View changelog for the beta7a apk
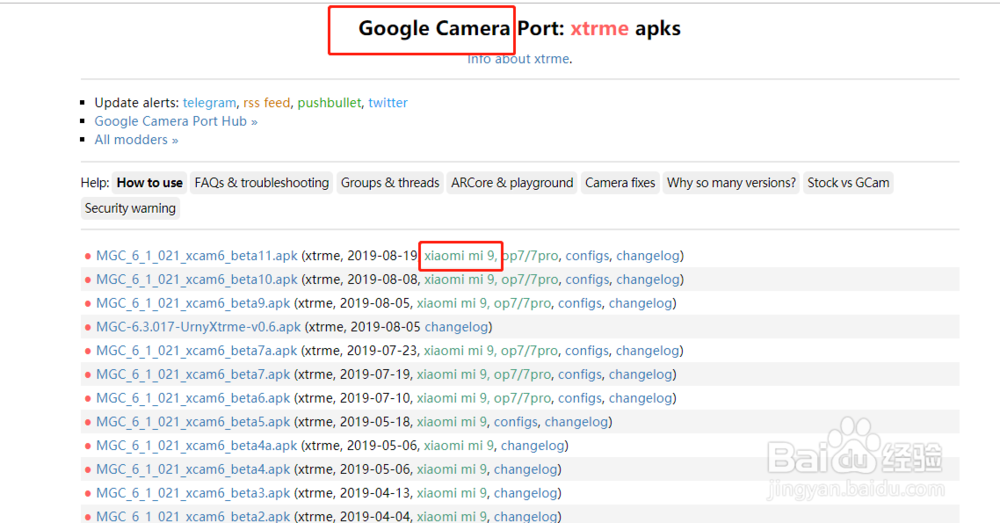The height and width of the screenshot is (523, 1000). pyautogui.click(x=647, y=351)
